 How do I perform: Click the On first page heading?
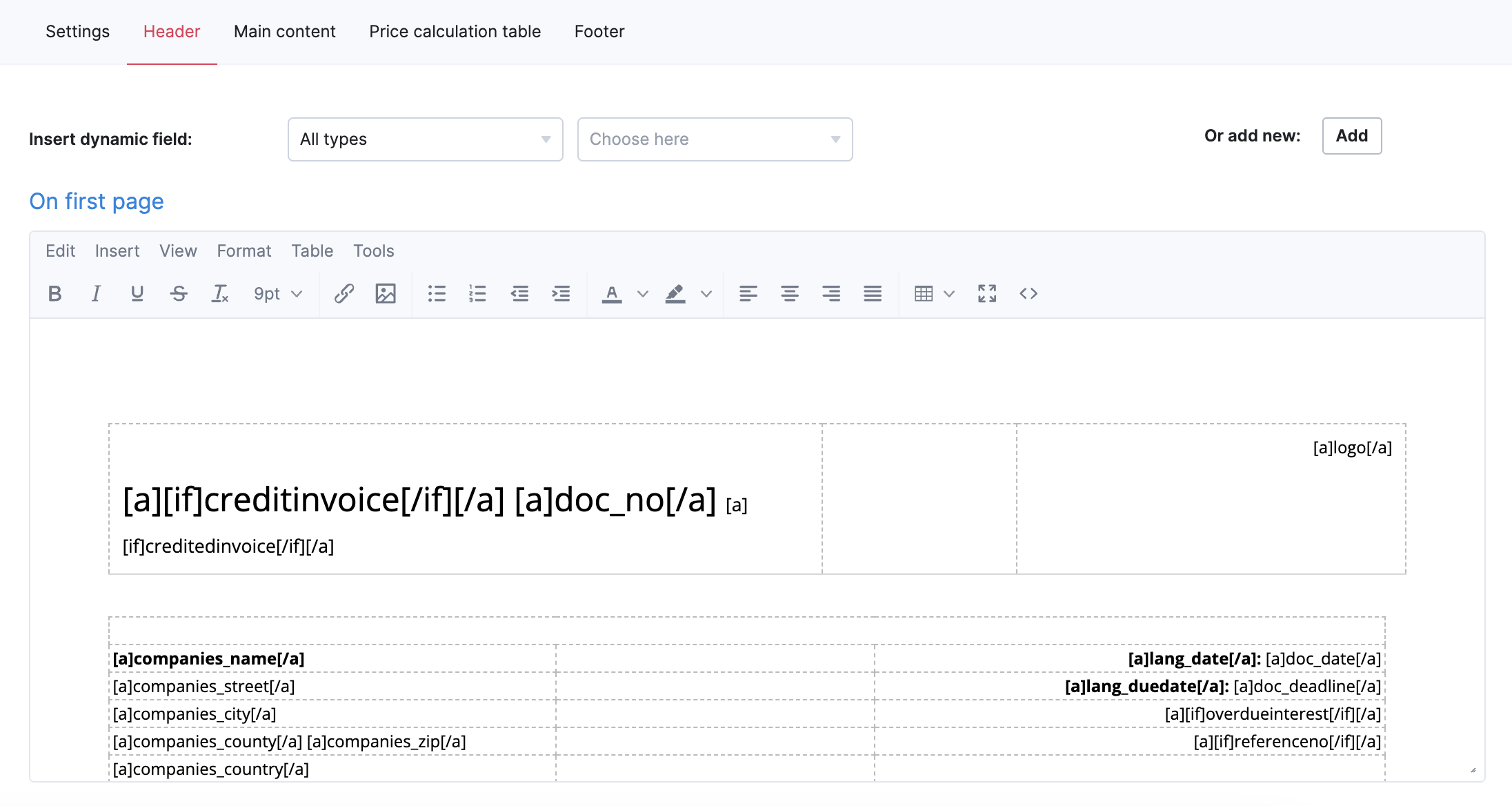97,201
